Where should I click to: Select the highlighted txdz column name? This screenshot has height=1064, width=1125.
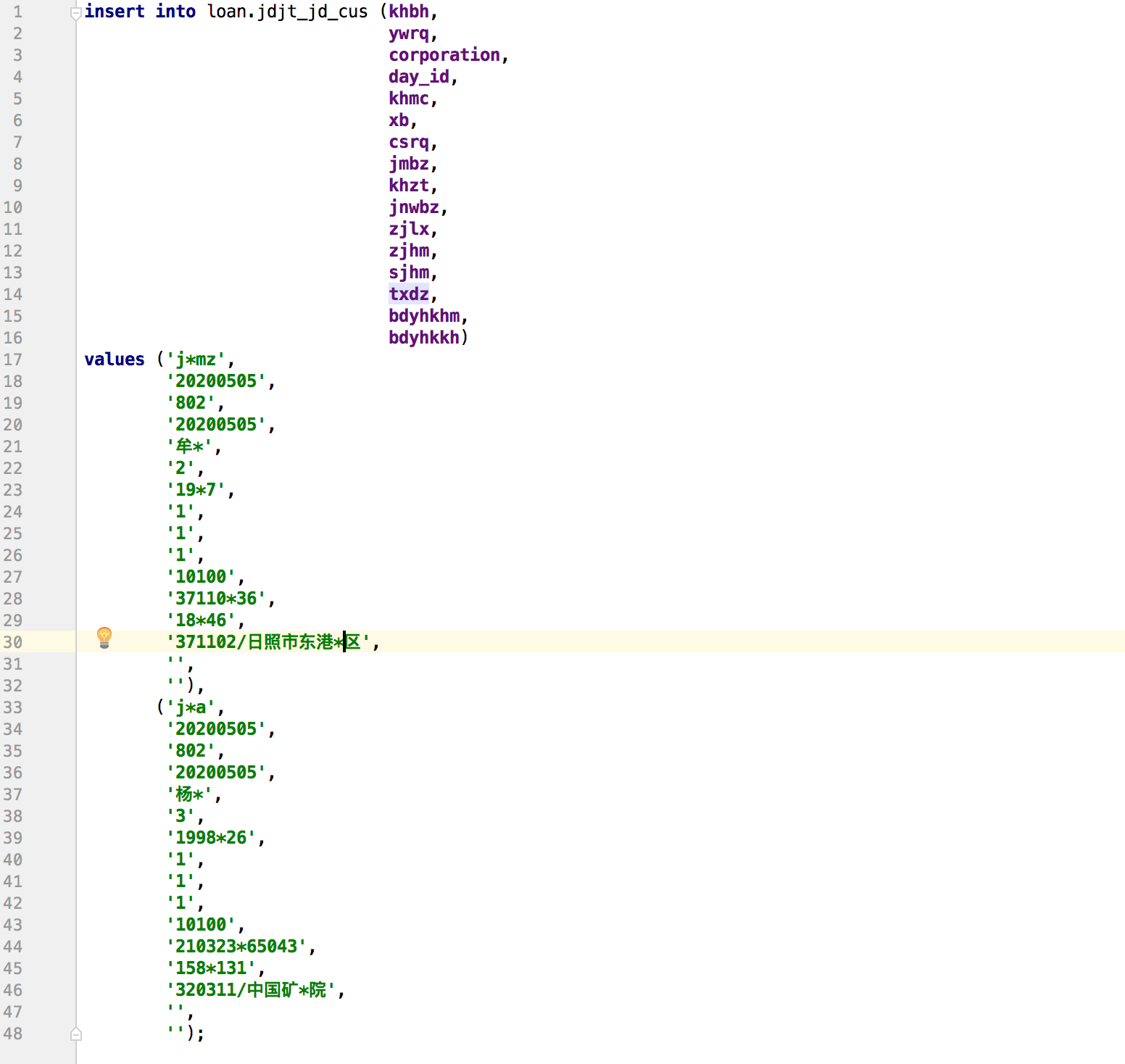click(408, 294)
